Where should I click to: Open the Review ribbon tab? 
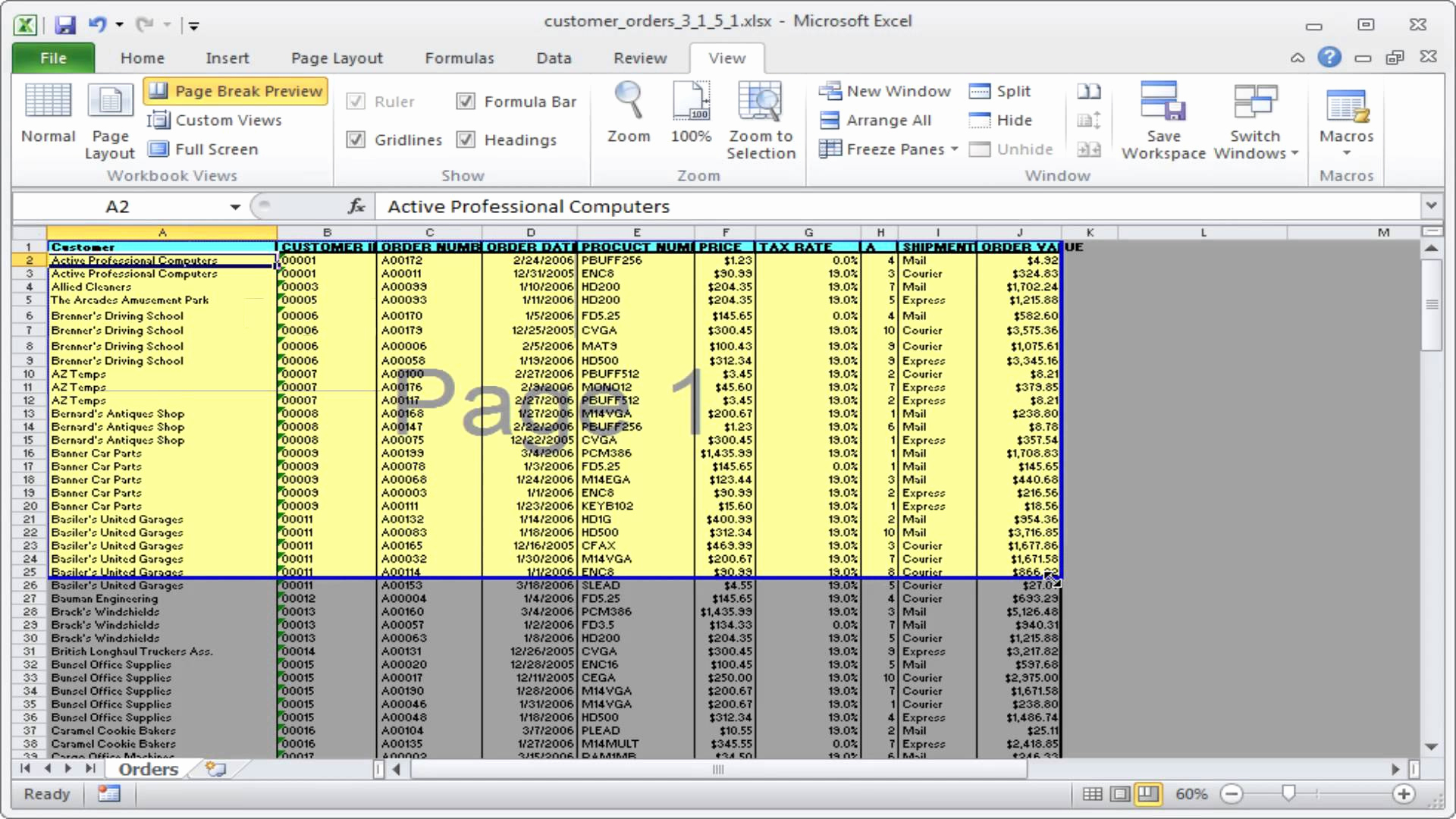pos(639,58)
